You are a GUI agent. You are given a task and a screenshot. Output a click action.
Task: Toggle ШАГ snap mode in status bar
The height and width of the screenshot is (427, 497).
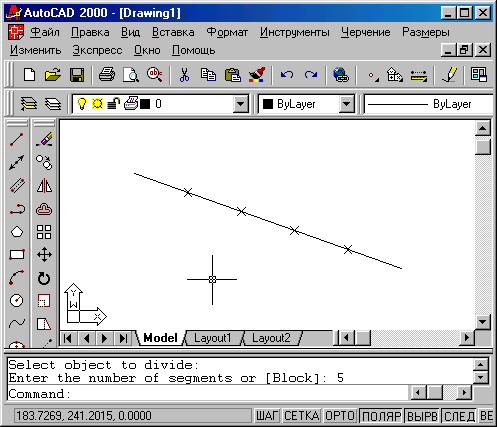coord(267,416)
